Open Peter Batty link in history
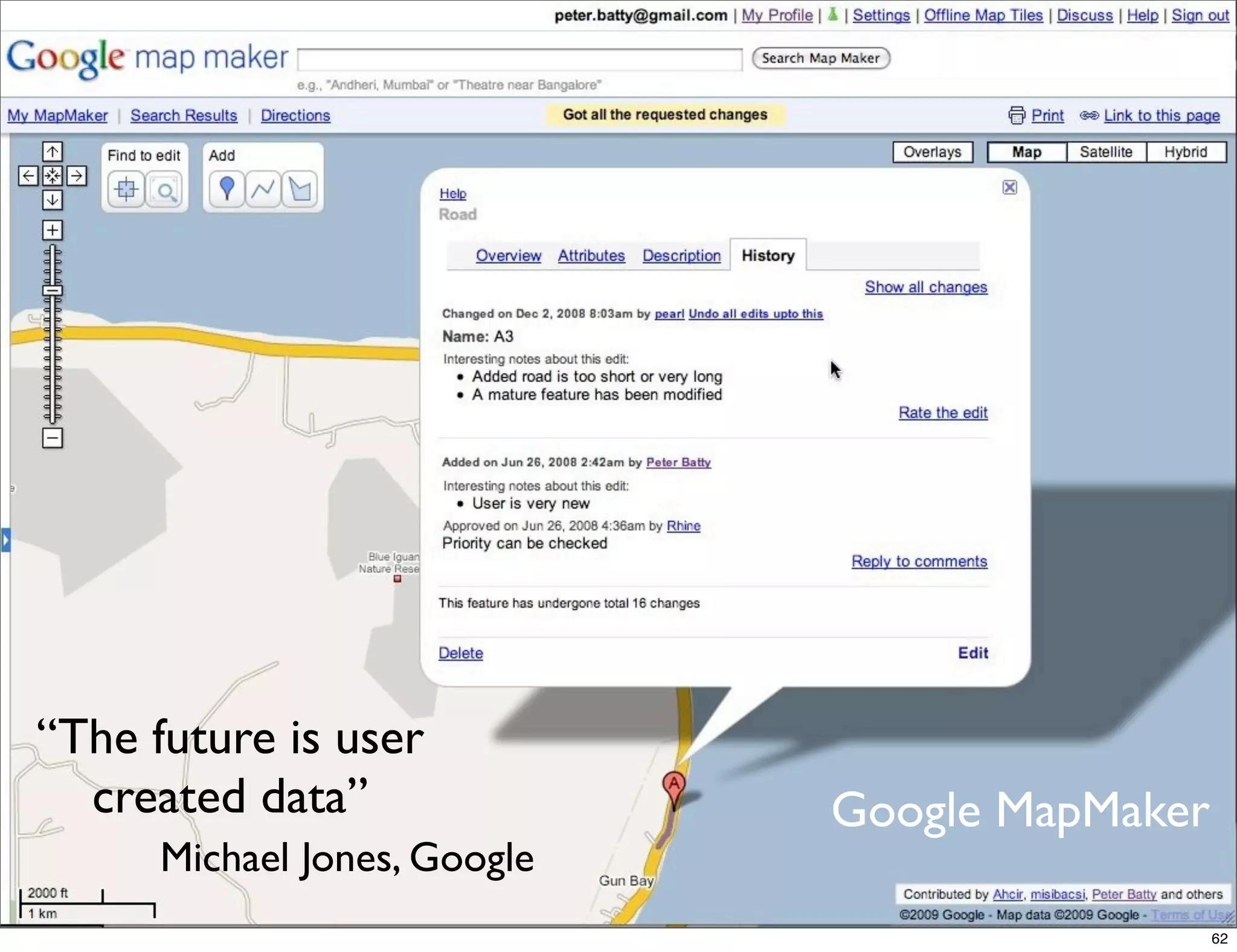The width and height of the screenshot is (1237, 952). (678, 462)
